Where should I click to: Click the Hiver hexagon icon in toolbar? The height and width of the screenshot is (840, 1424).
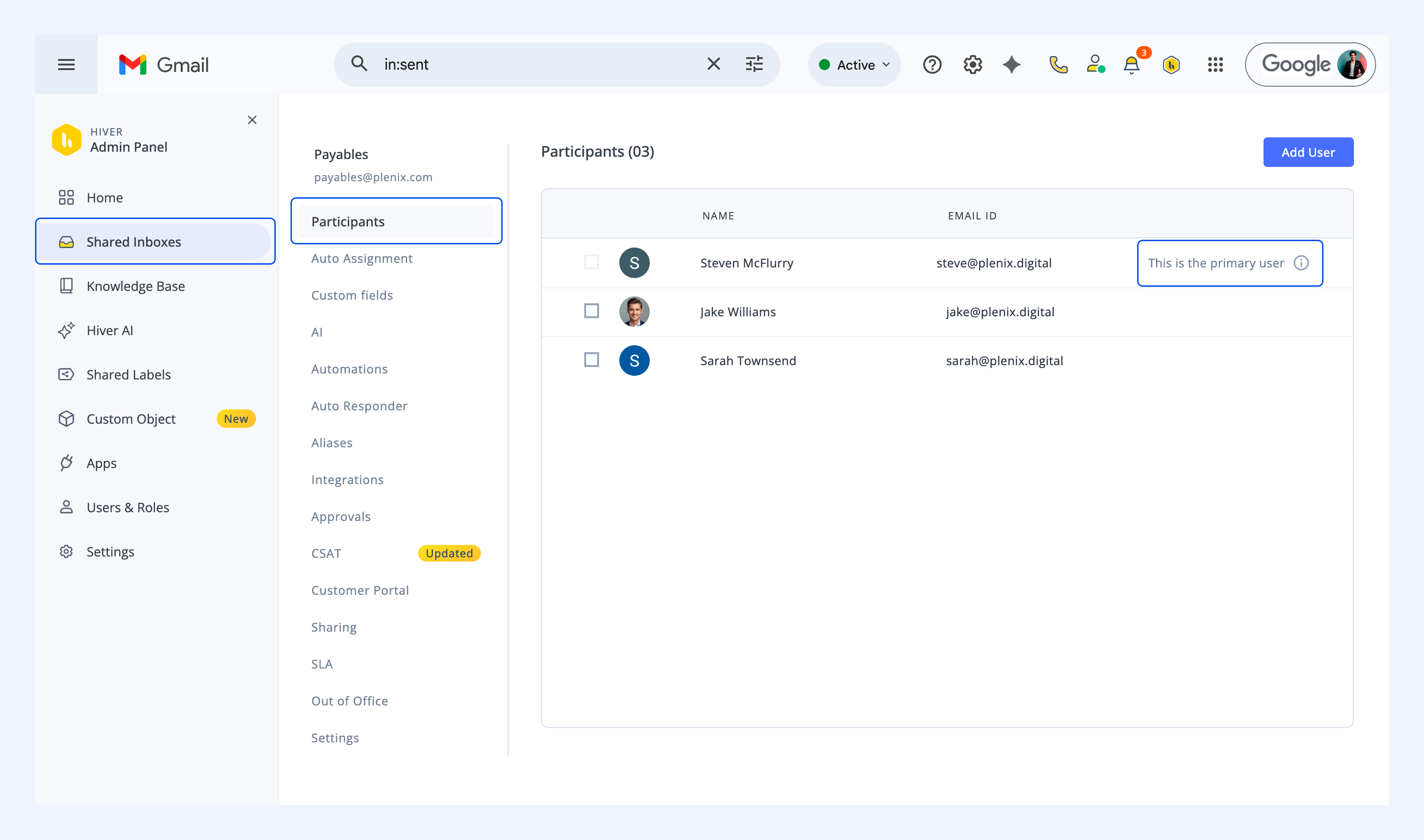point(1171,65)
